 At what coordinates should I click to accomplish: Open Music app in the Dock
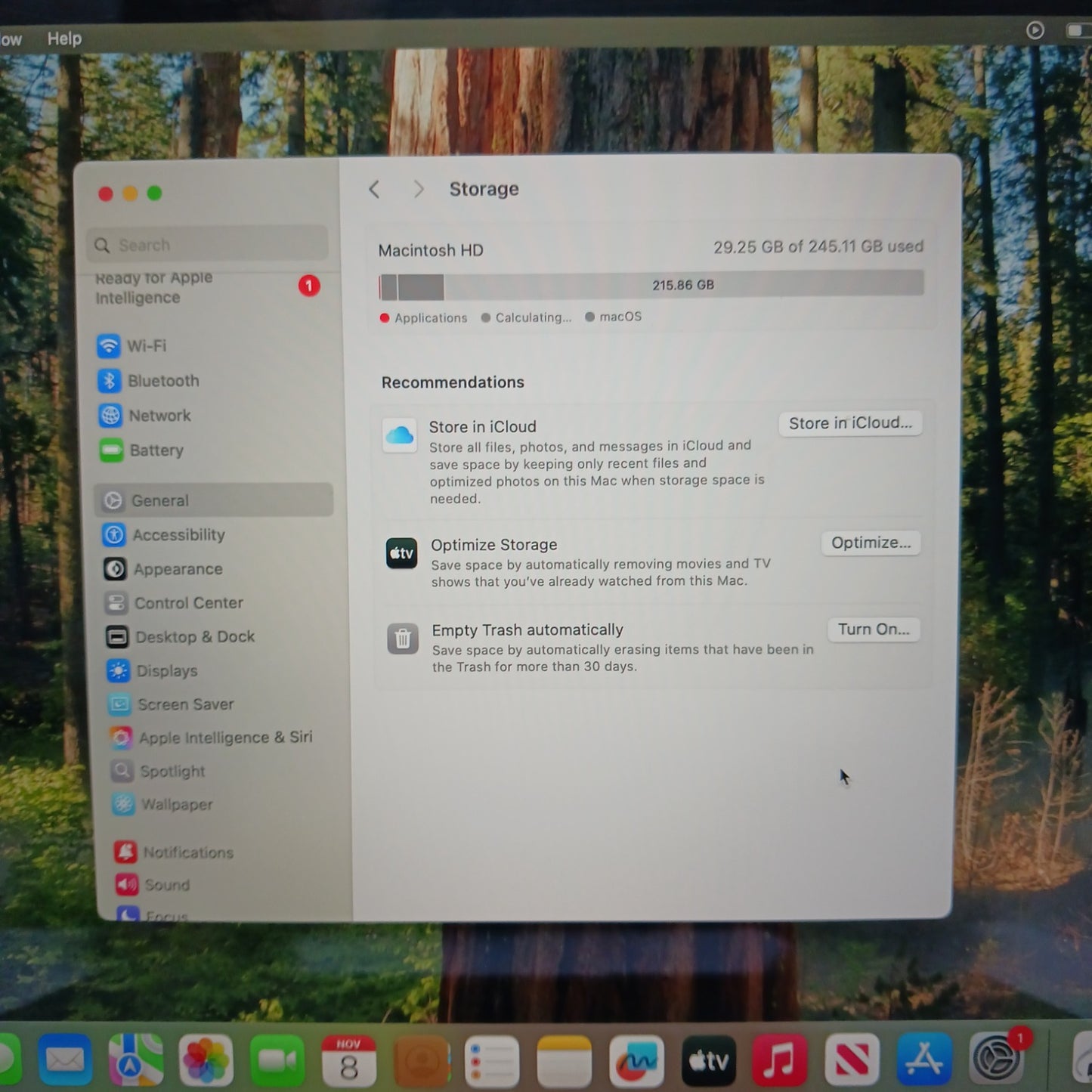click(x=778, y=1060)
